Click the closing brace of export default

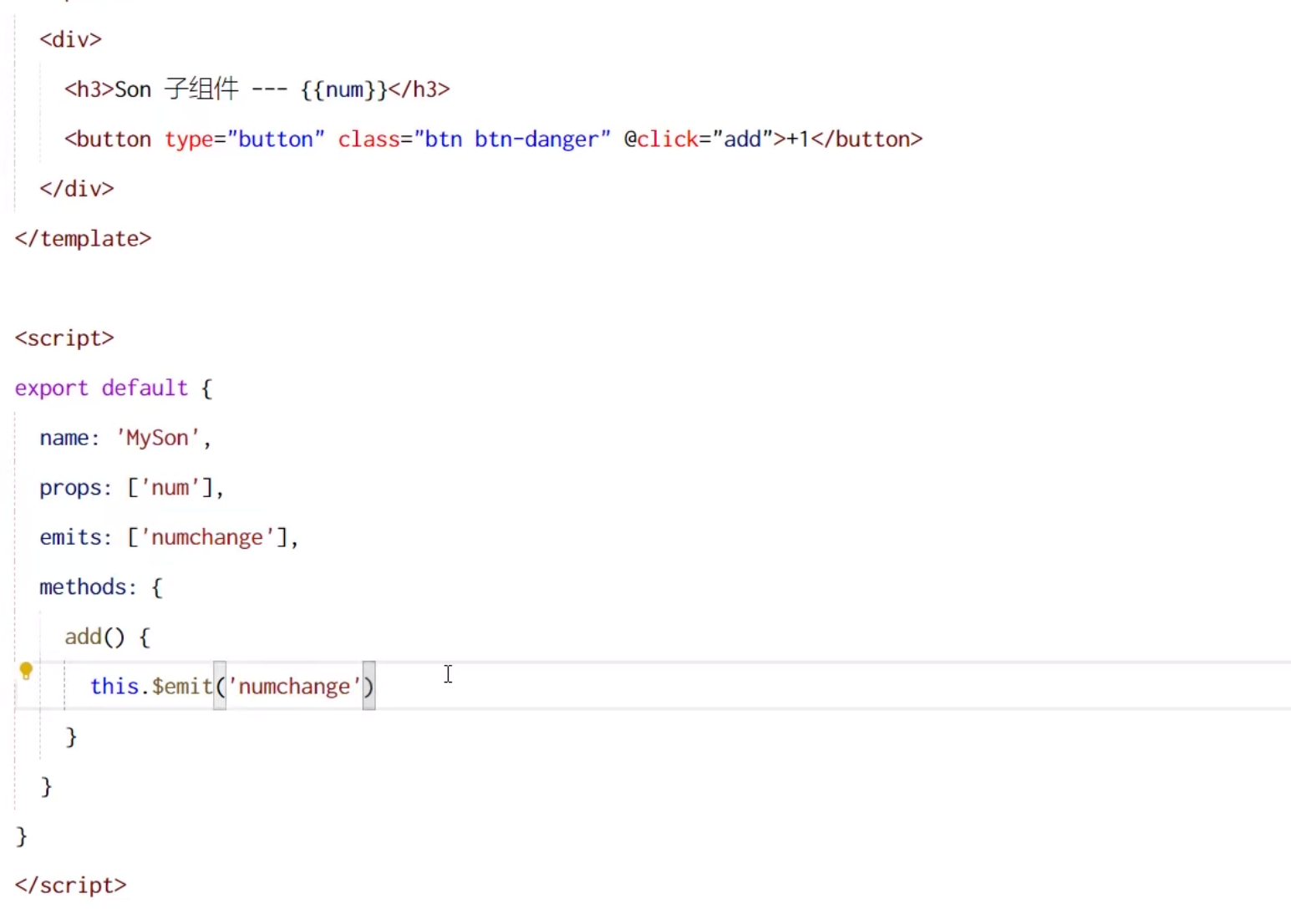click(x=22, y=836)
